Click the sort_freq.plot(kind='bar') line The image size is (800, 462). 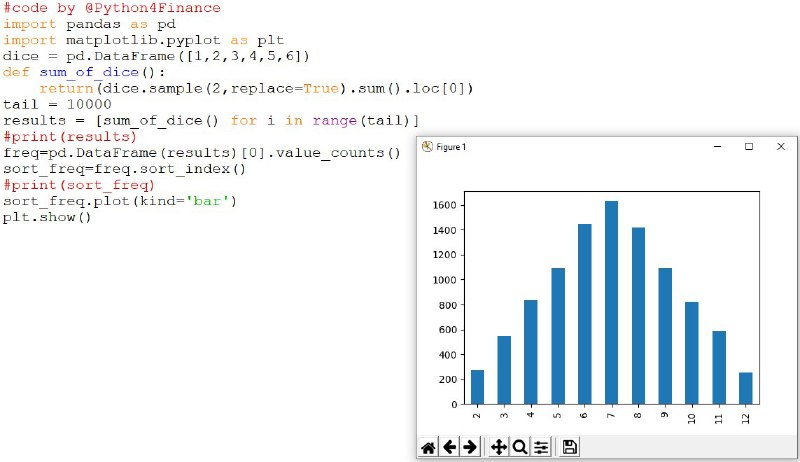120,201
